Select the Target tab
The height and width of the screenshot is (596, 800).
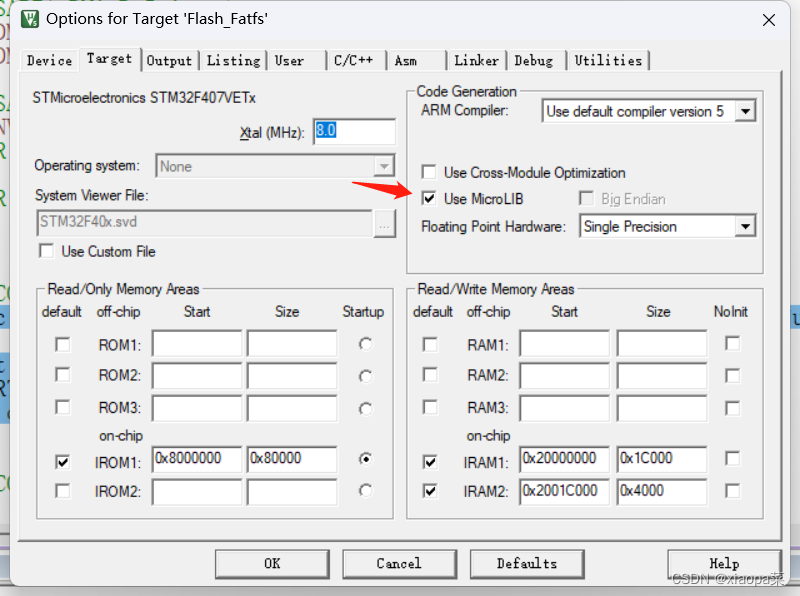[x=109, y=59]
